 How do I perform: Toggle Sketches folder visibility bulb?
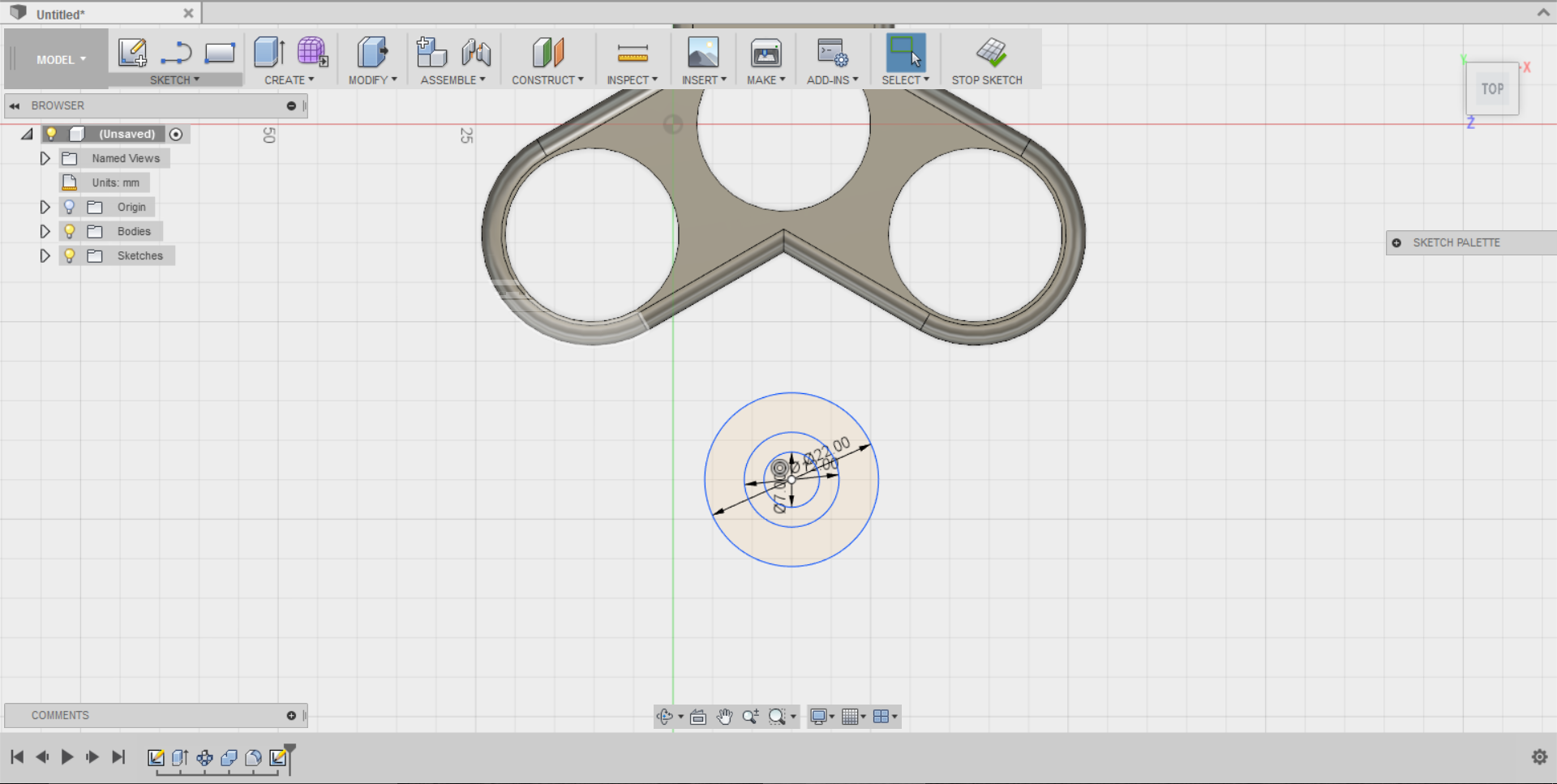(x=70, y=255)
